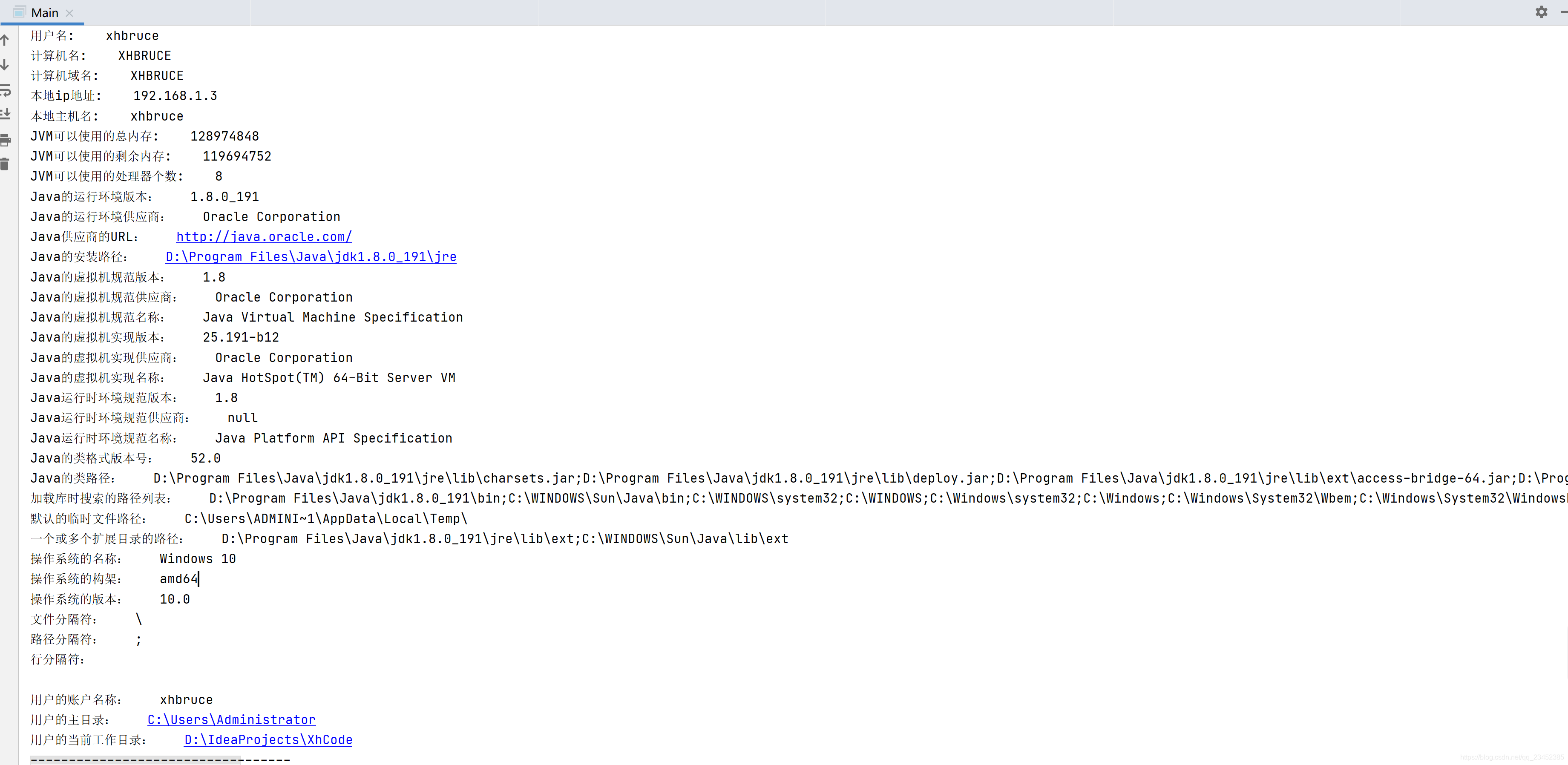Click the Java version 1.8.0_191
The height and width of the screenshot is (765, 1568).
tap(224, 197)
